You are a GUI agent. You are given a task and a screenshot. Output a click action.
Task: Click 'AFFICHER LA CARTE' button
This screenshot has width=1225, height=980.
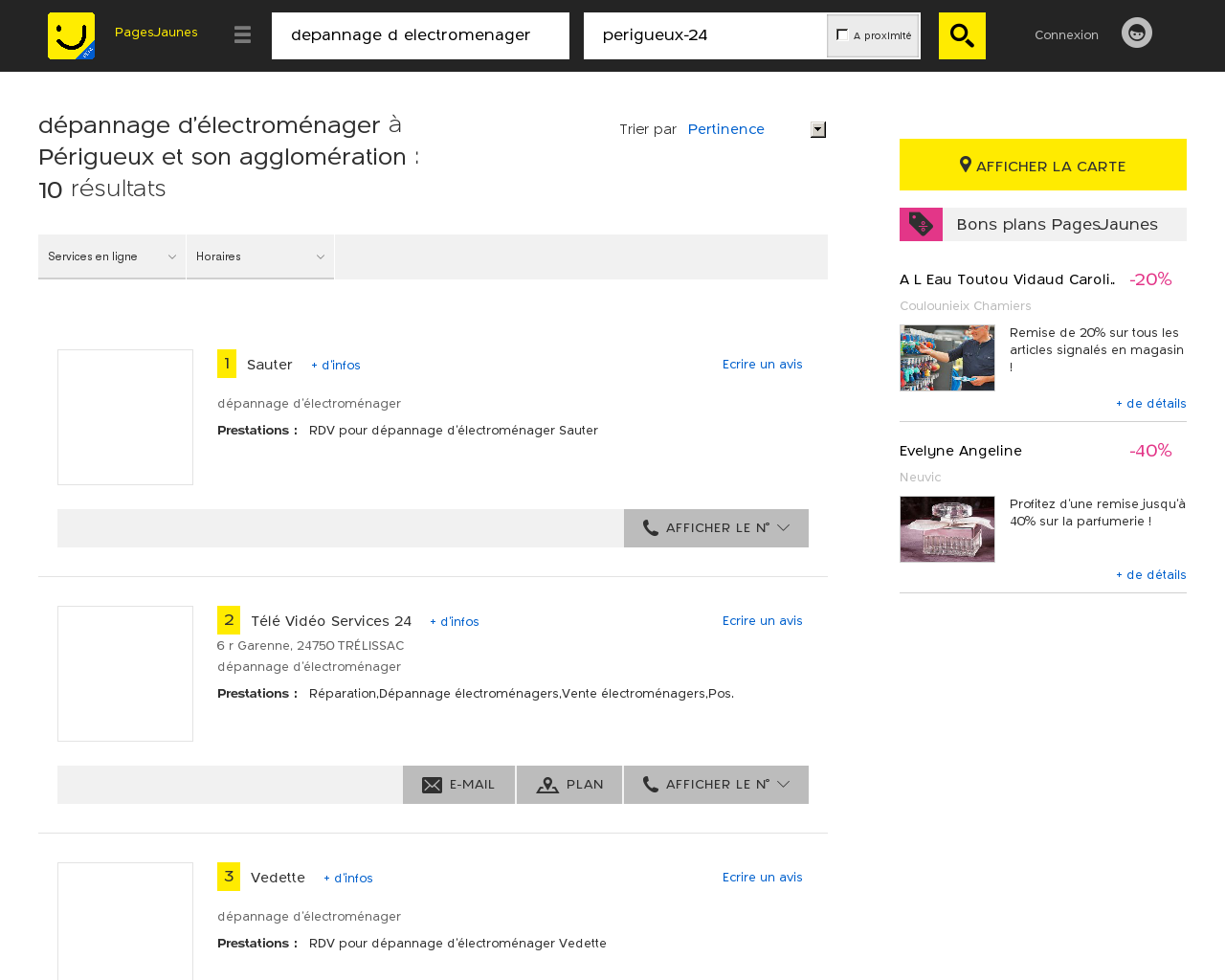pos(1043,165)
